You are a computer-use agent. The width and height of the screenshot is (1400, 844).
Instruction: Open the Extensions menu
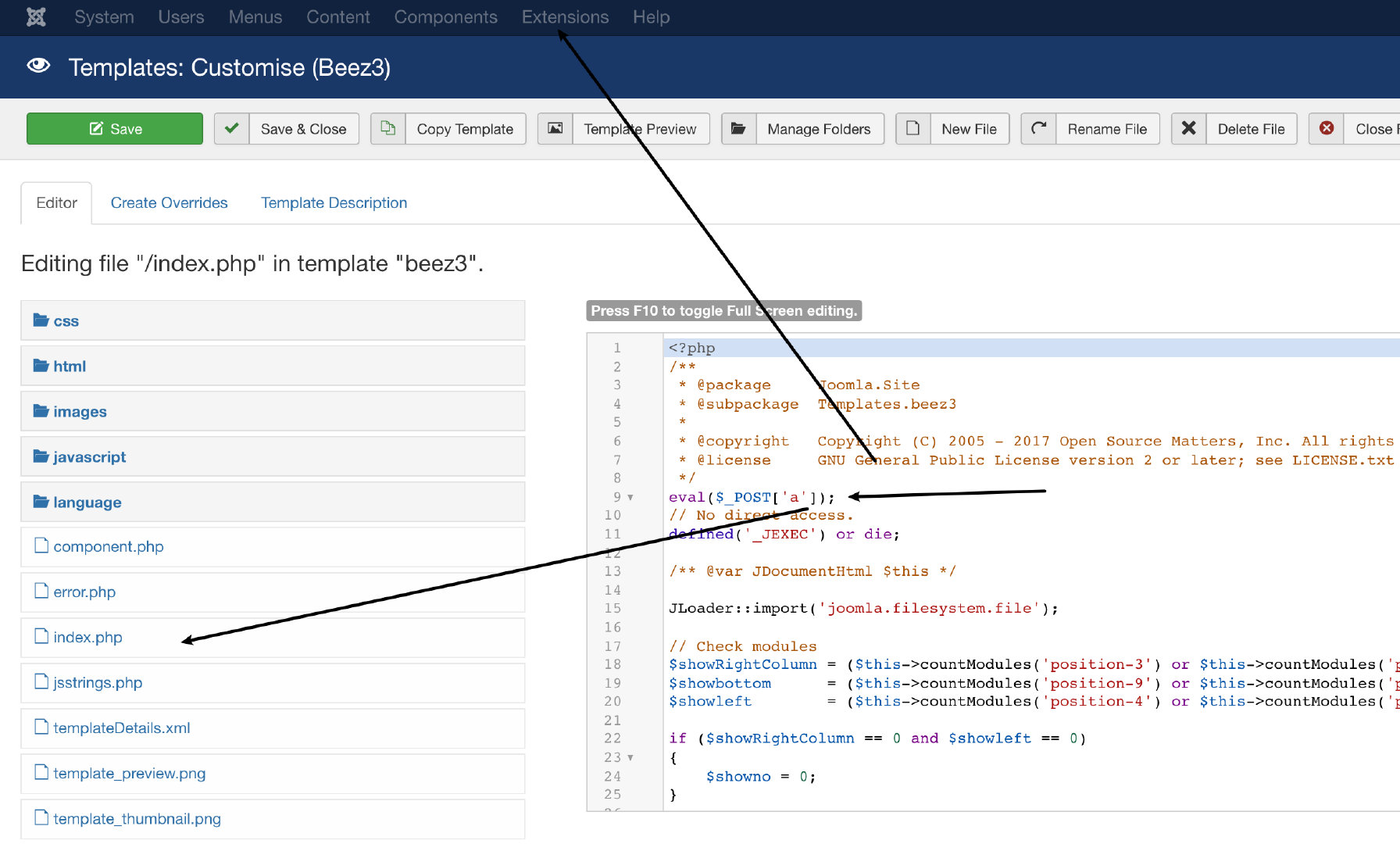565,17
